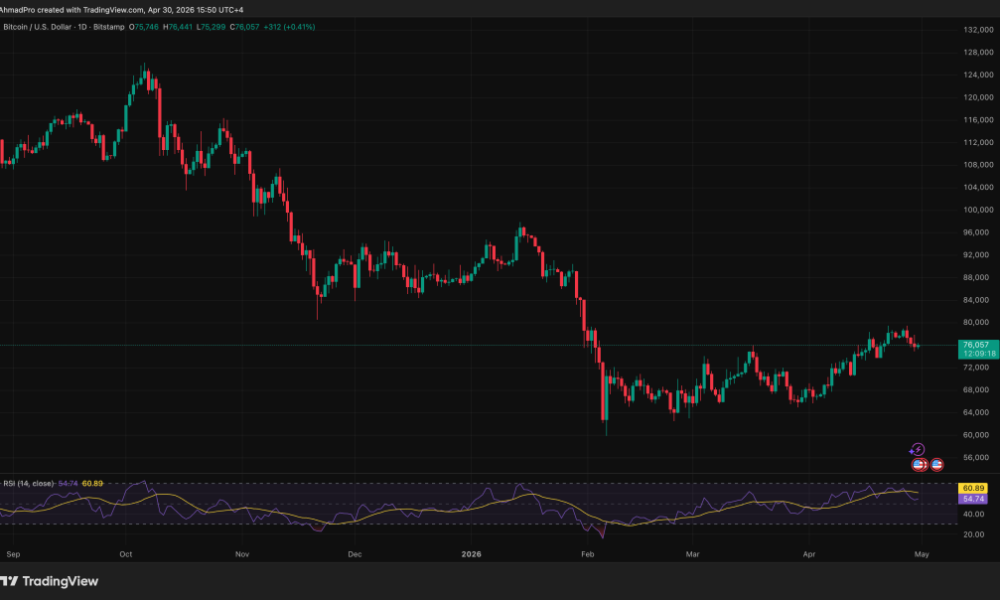1000x600 pixels.
Task: Click the 20.00 RSI axis label
Action: pyautogui.click(x=973, y=534)
